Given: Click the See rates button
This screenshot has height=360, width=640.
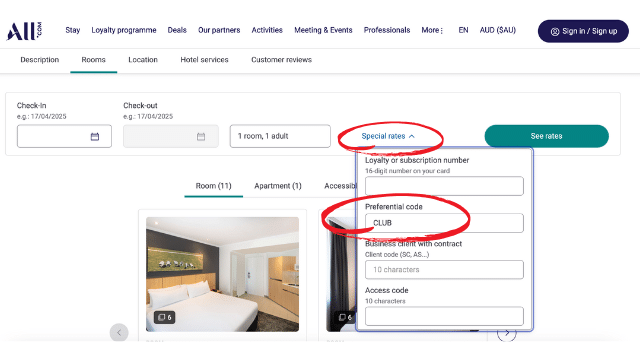Looking at the screenshot, I should tap(547, 136).
